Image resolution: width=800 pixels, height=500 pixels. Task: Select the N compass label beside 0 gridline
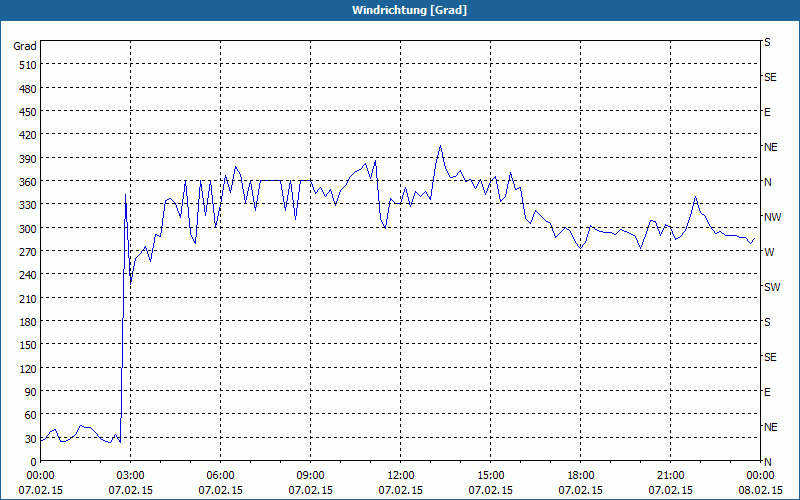point(767,462)
